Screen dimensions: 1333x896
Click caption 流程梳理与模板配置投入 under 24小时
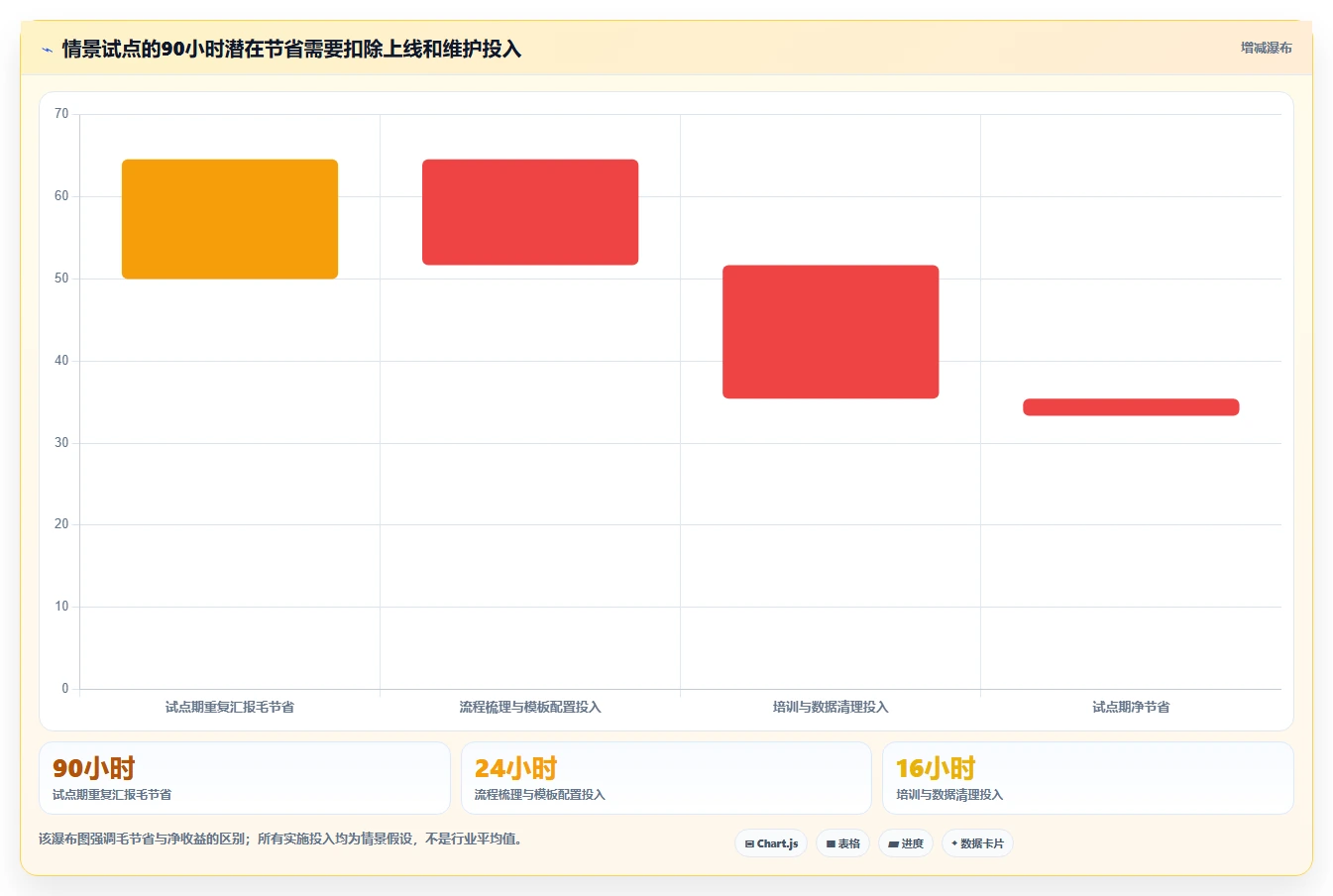pyautogui.click(x=540, y=795)
